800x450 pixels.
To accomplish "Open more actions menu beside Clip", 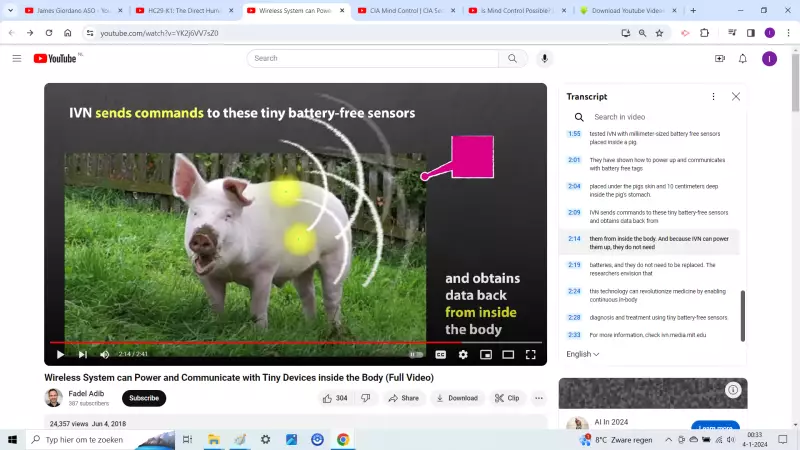I will [539, 398].
